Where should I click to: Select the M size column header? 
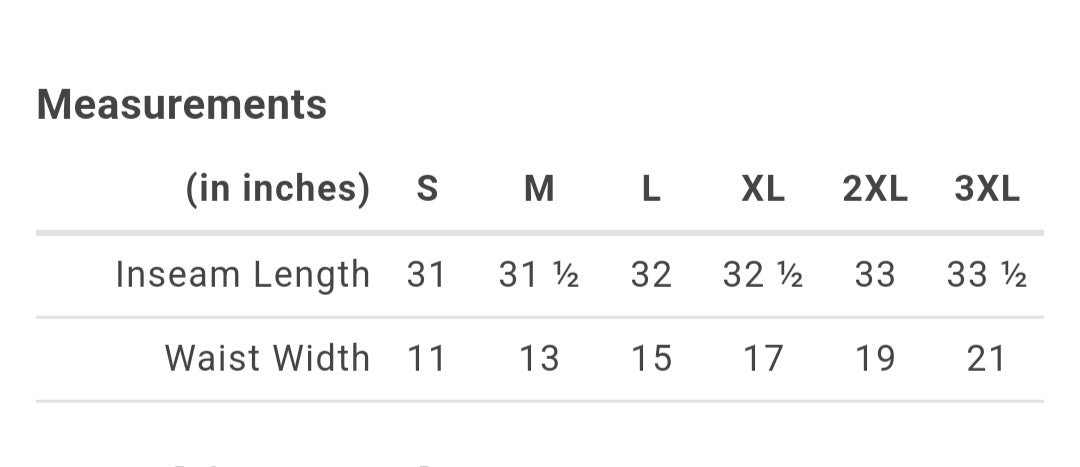(x=539, y=189)
